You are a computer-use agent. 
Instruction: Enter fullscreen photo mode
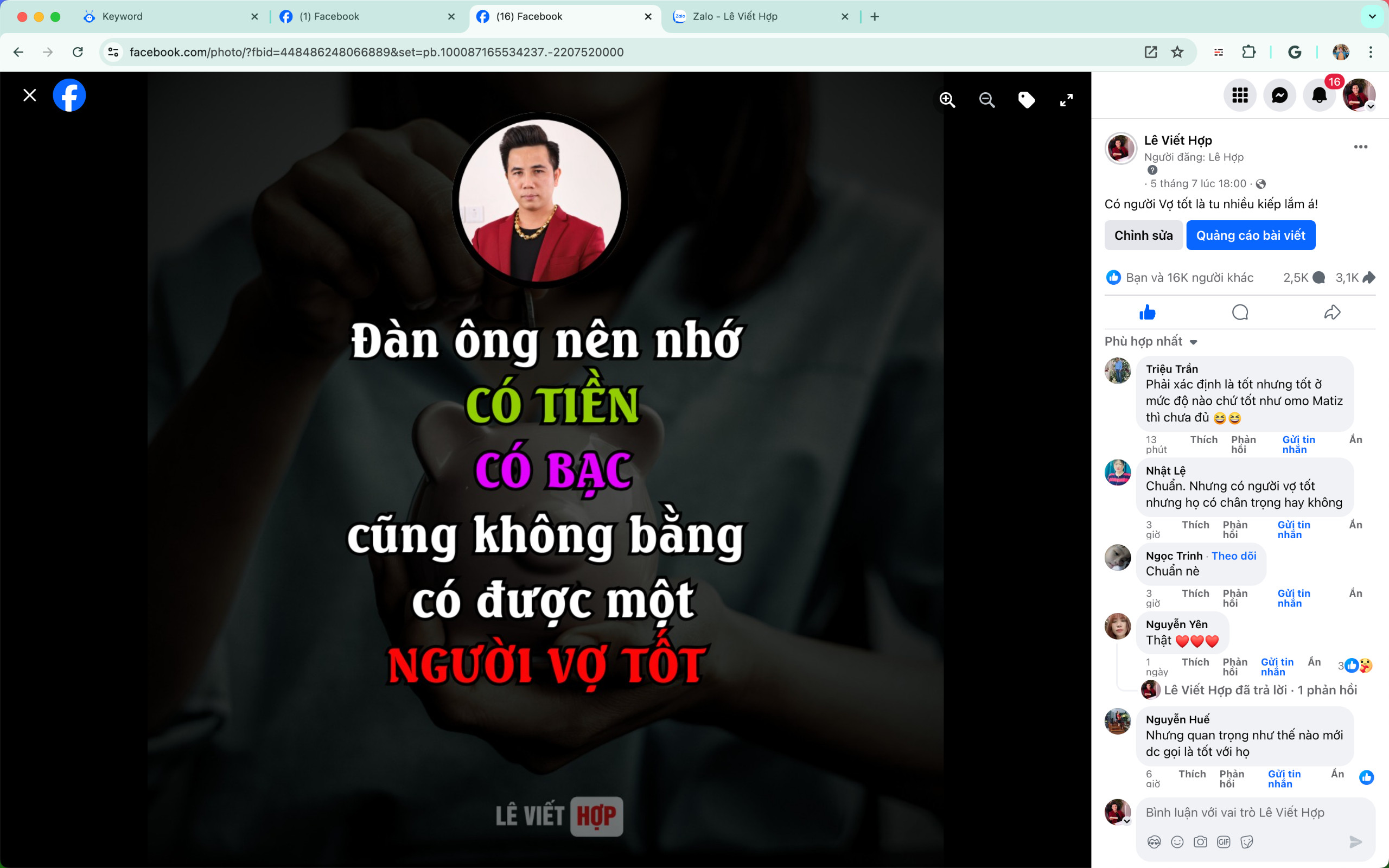click(x=1066, y=100)
